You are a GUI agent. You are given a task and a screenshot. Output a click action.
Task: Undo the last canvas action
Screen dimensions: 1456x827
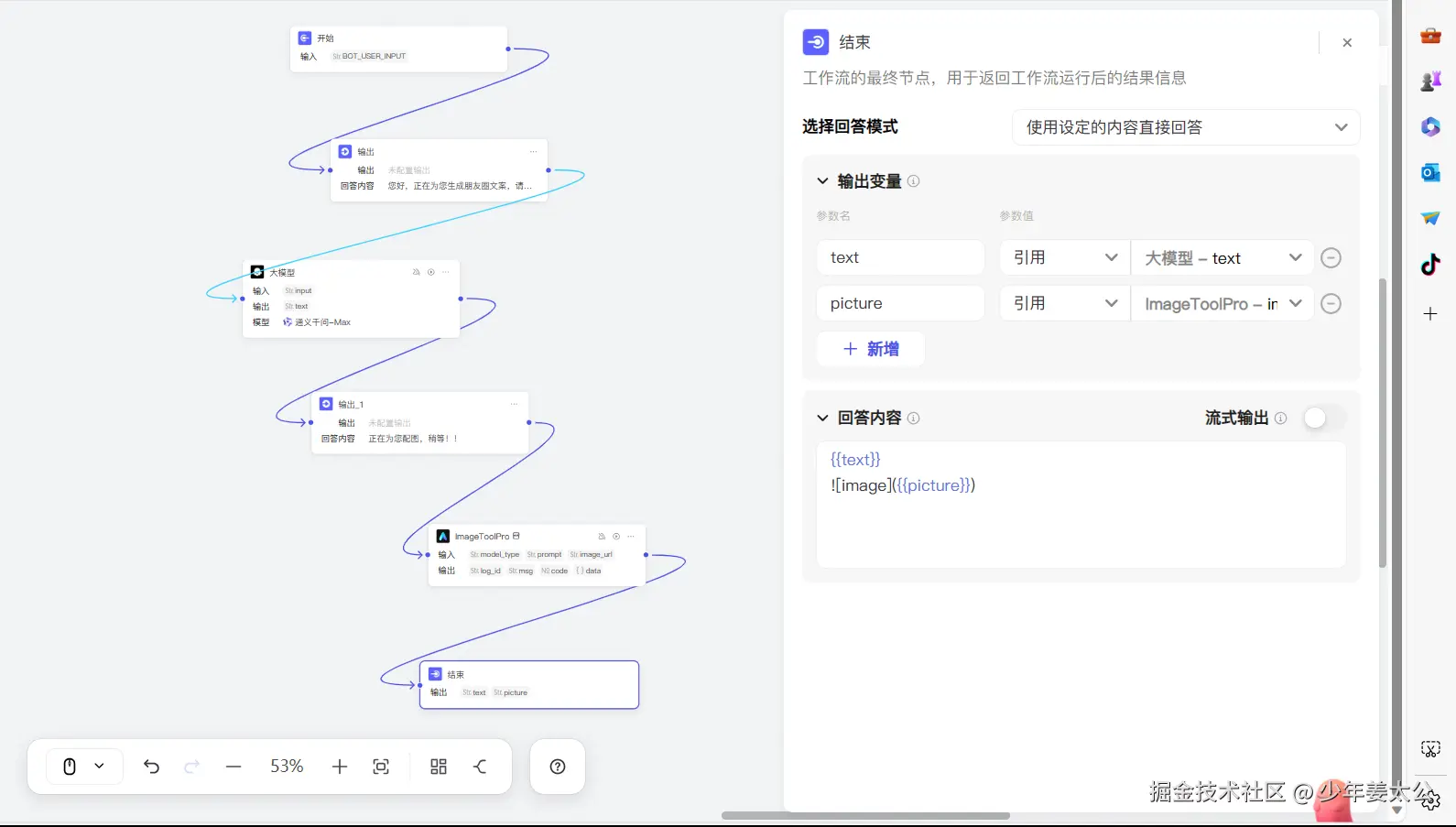pyautogui.click(x=152, y=767)
